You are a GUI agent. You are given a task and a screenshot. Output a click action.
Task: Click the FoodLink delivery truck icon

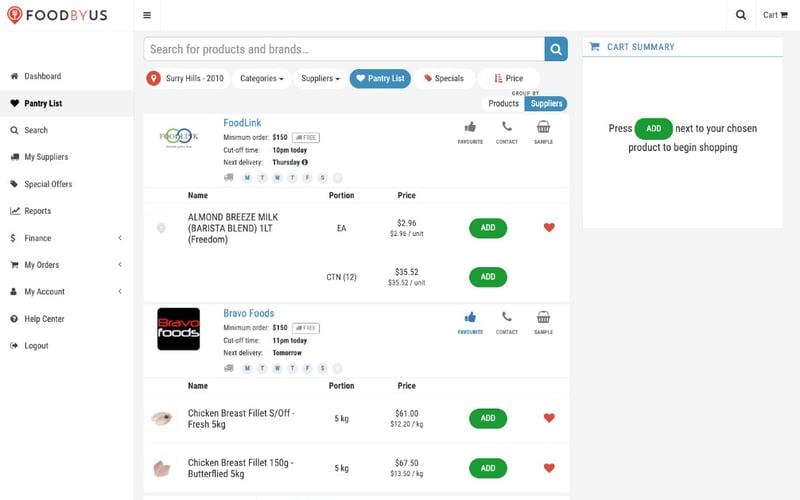(229, 178)
